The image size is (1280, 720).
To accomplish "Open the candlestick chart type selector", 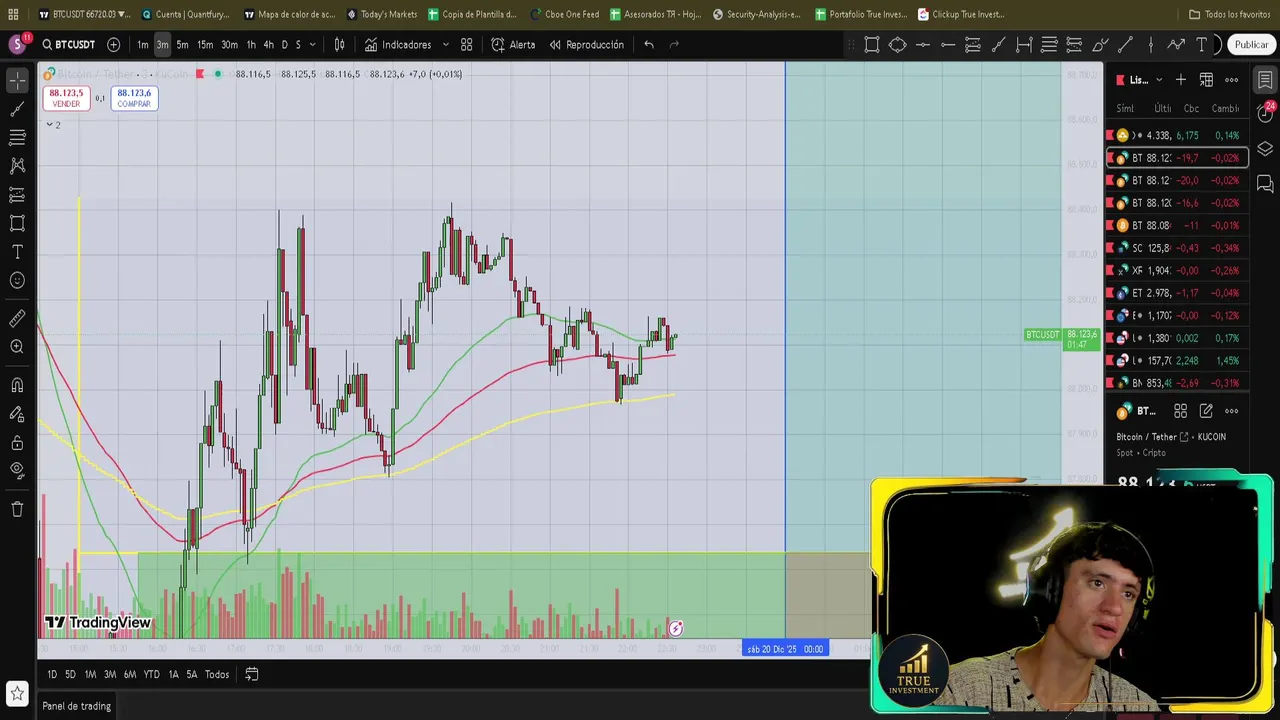I will 340,45.
